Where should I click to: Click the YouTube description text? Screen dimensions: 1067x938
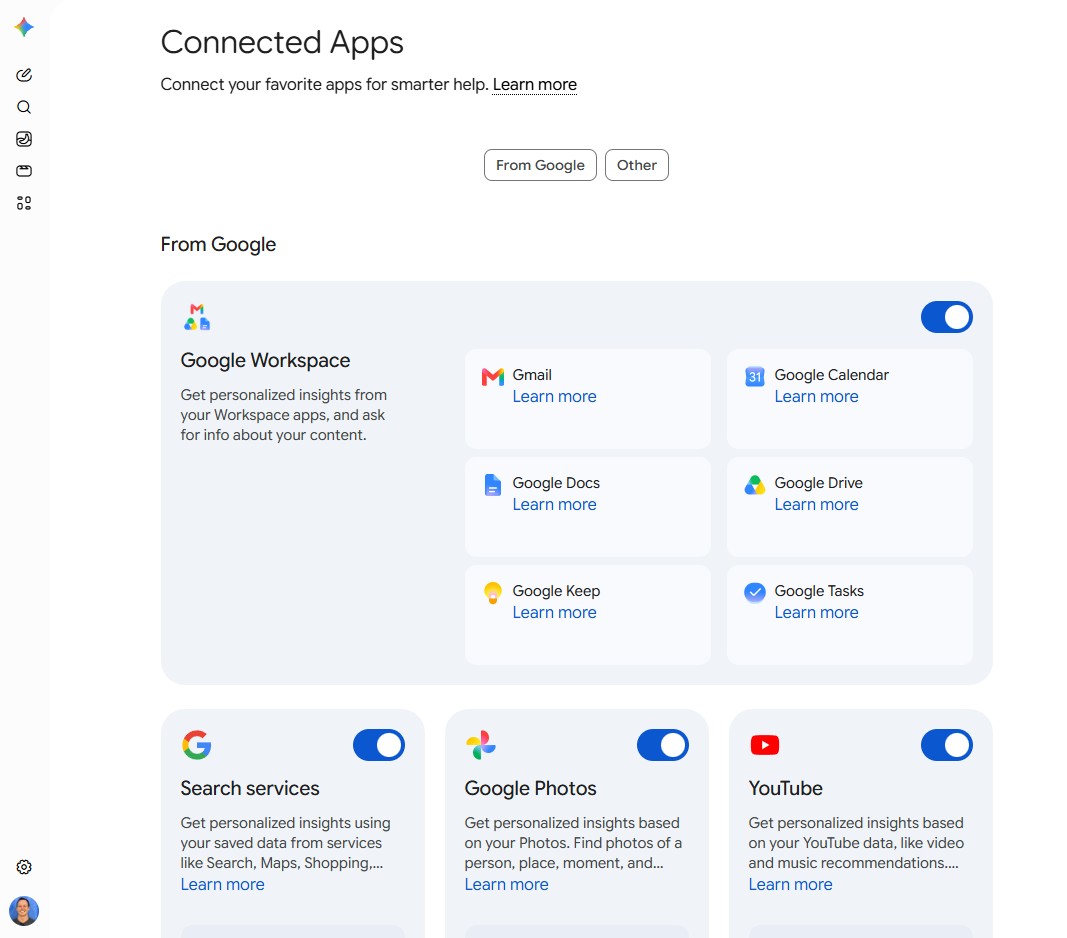[x=856, y=843]
